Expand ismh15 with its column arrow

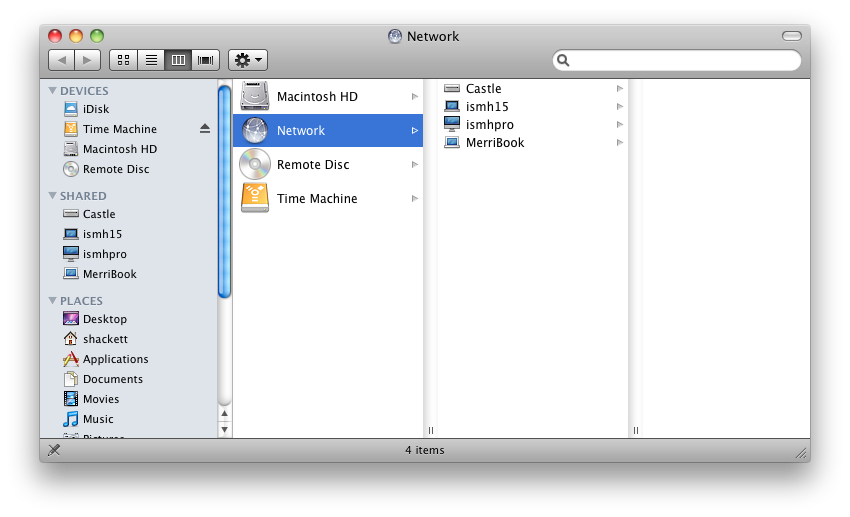620,106
